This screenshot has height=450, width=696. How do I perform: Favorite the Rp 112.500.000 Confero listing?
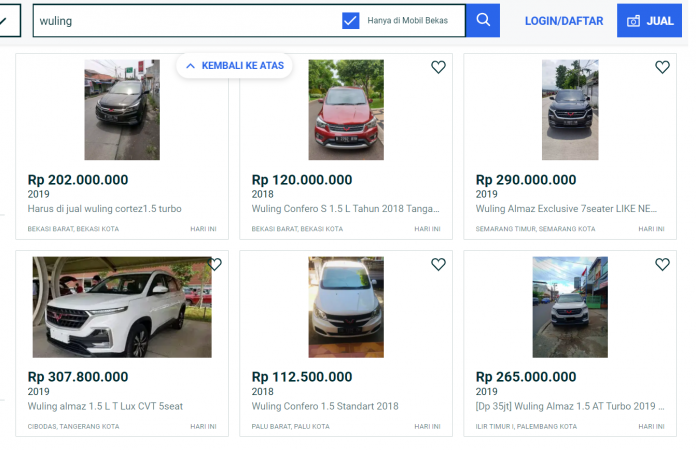pyautogui.click(x=438, y=264)
